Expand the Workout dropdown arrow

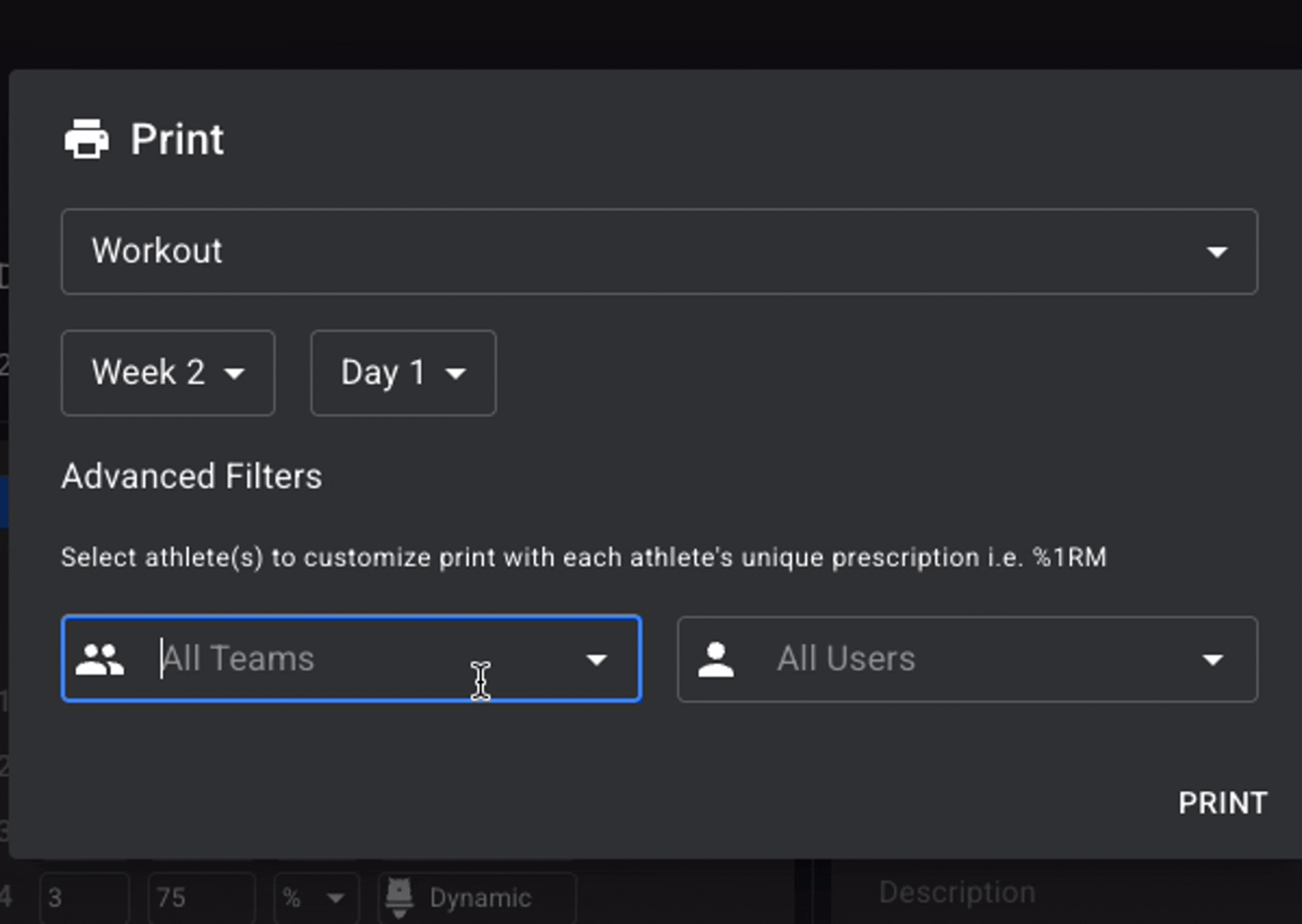[1217, 252]
